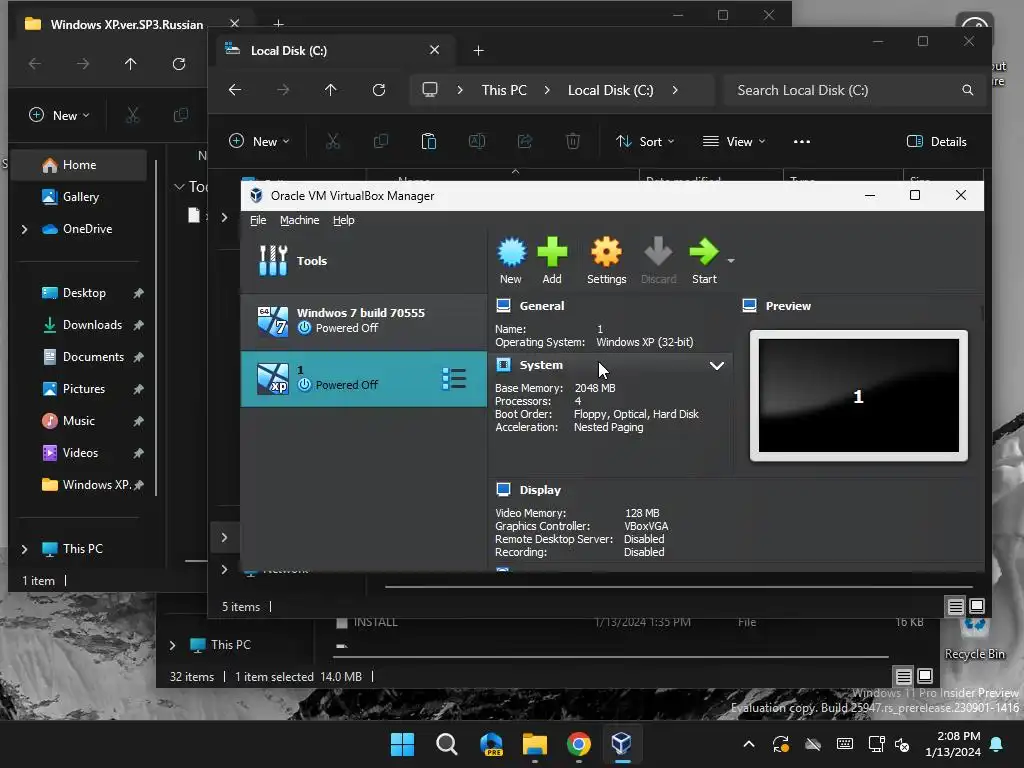Image resolution: width=1024 pixels, height=768 pixels.
Task: Expand This PC in the bottom window
Action: tap(172, 645)
